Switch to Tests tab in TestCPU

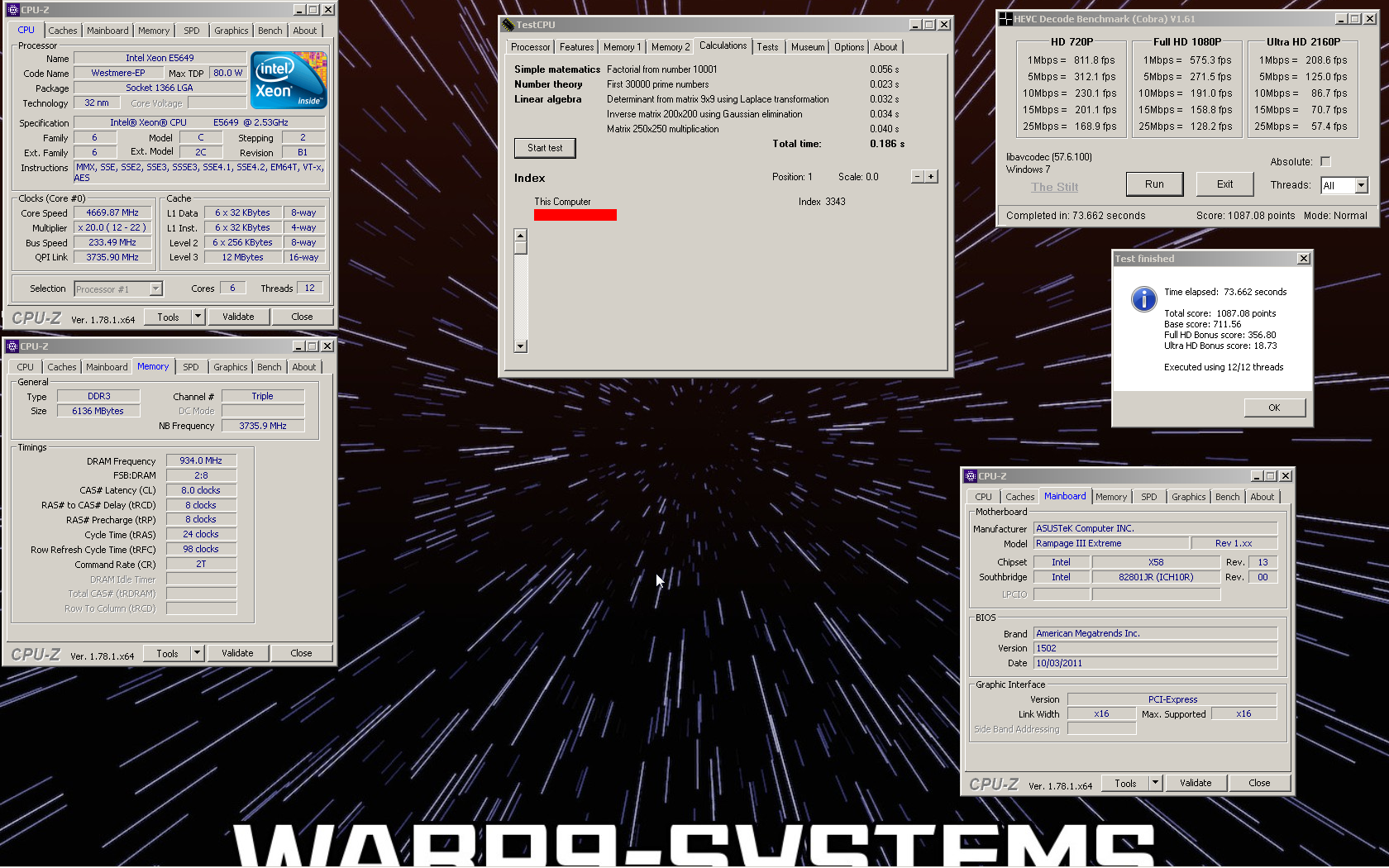click(x=768, y=47)
